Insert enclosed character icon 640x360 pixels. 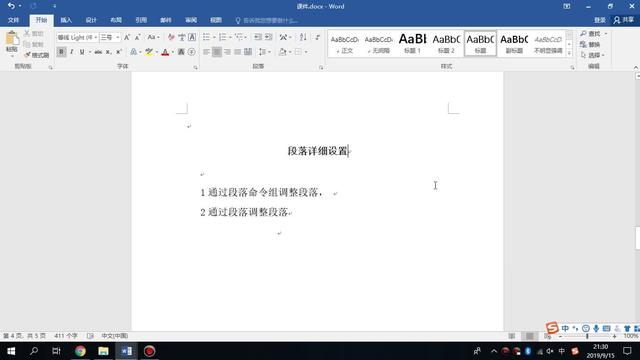tap(191, 52)
